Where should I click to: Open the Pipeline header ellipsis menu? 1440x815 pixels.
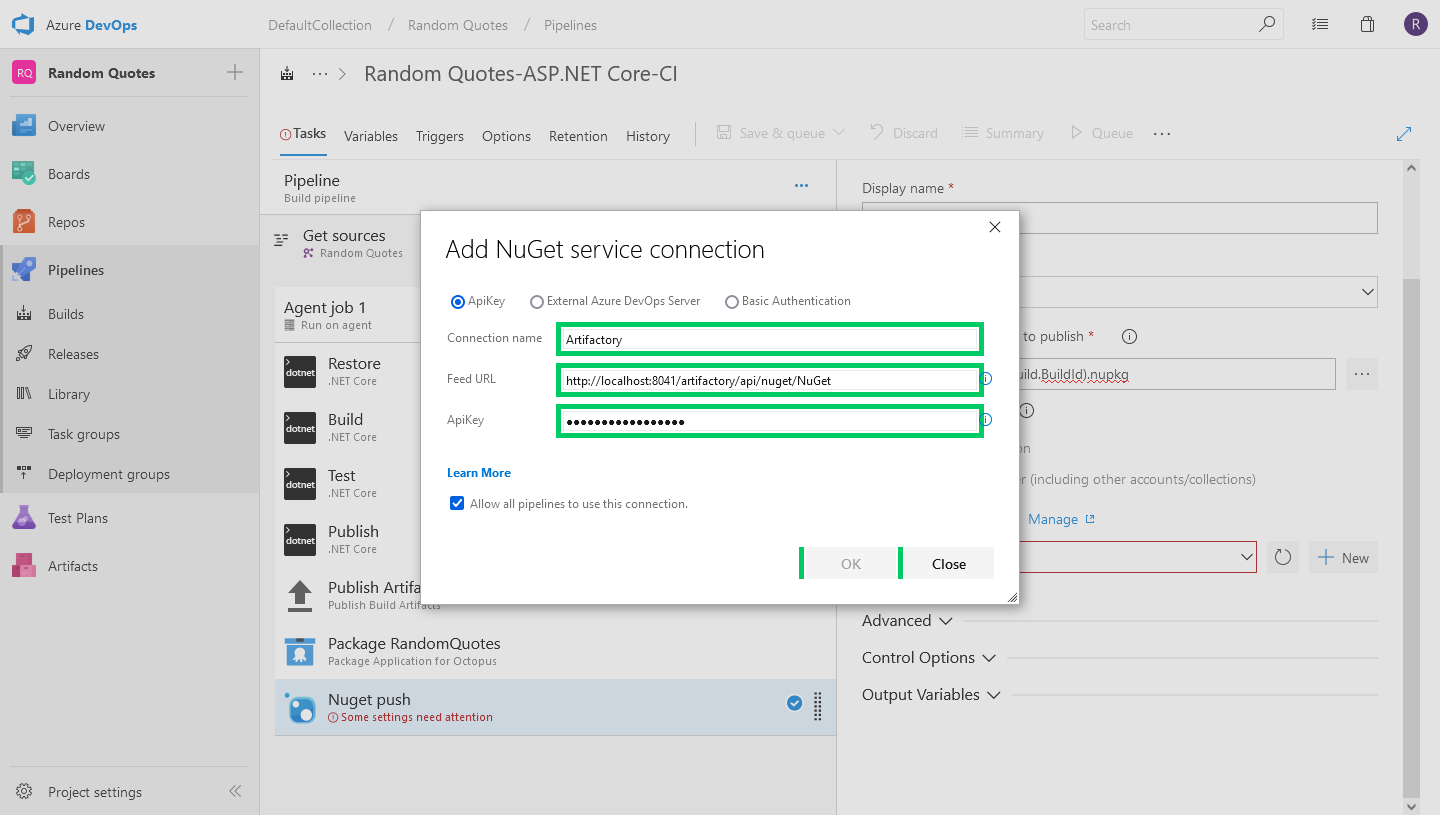tap(801, 185)
